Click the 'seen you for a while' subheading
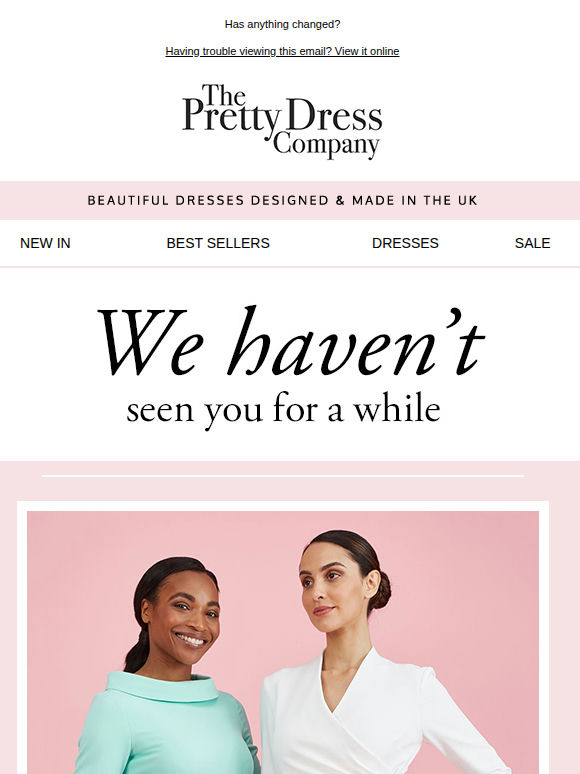The image size is (580, 774). [x=283, y=409]
